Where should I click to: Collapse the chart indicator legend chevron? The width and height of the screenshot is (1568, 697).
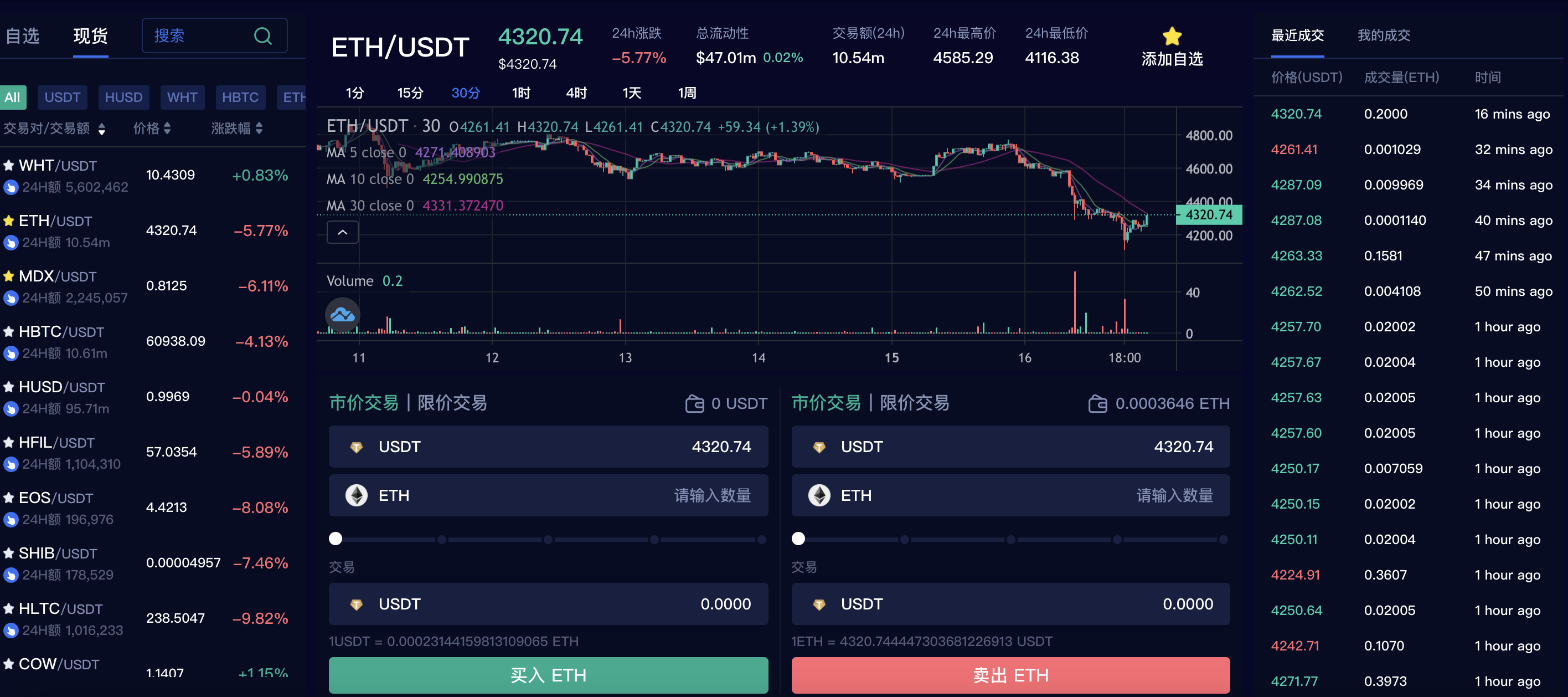click(x=343, y=232)
